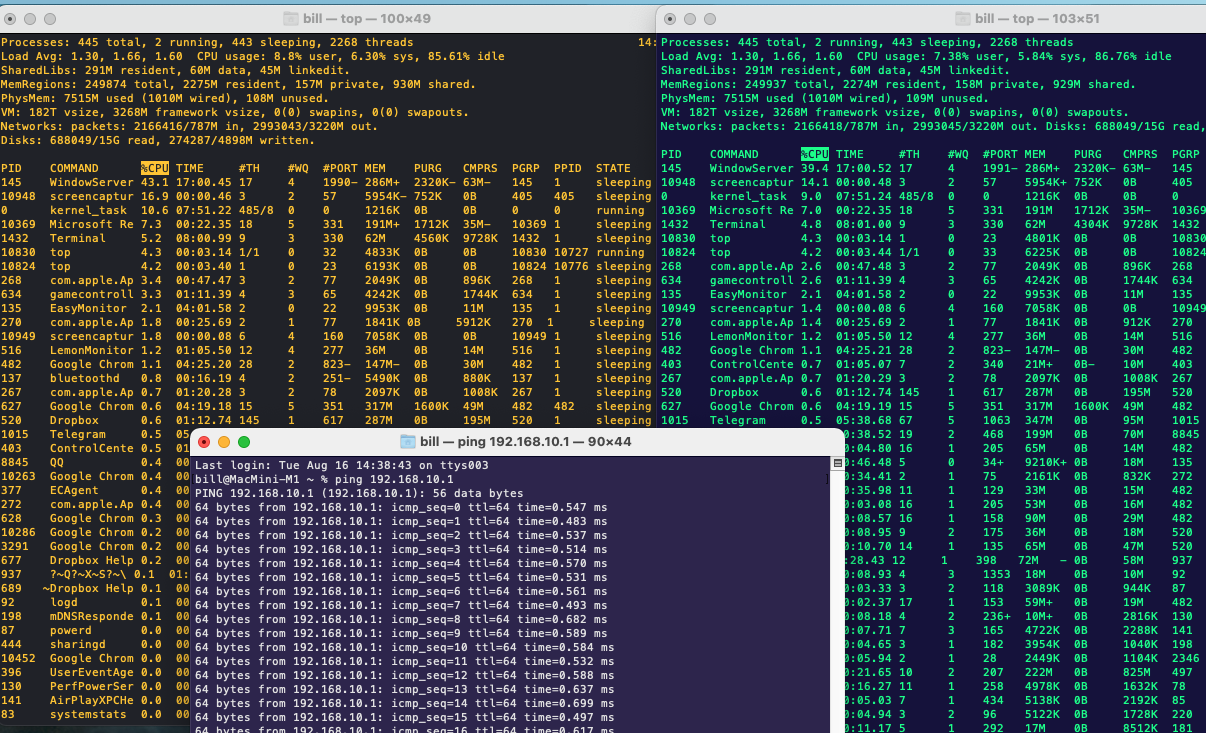Click the WindowServer row in left top window

(x=326, y=182)
